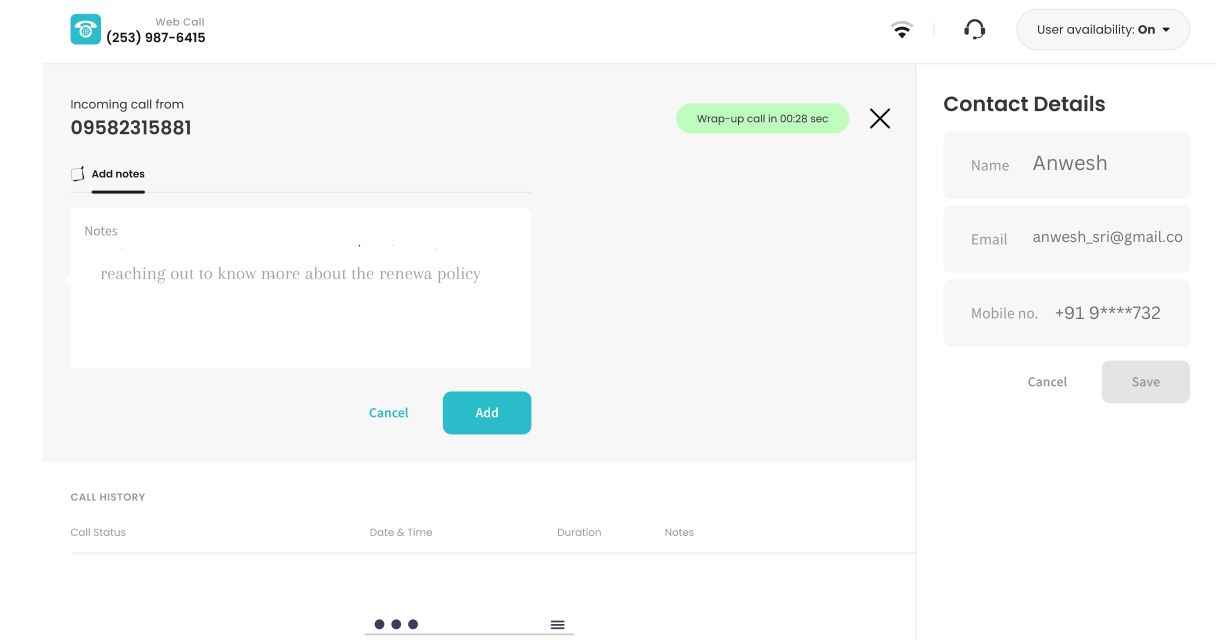Click User availability: On pill
Viewport: 1231px width, 640px height.
point(1103,29)
